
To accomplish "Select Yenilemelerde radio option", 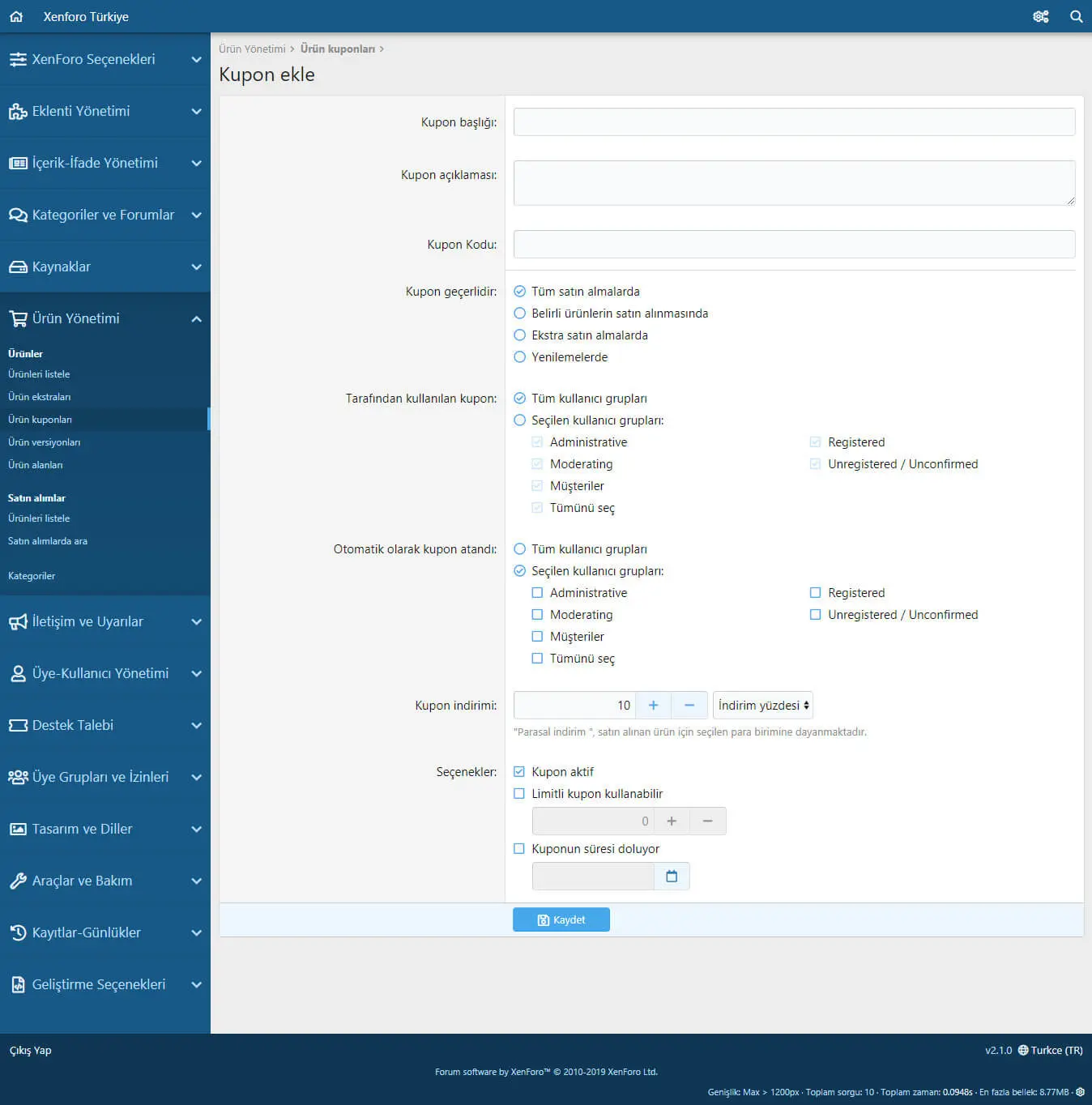I will coord(520,357).
